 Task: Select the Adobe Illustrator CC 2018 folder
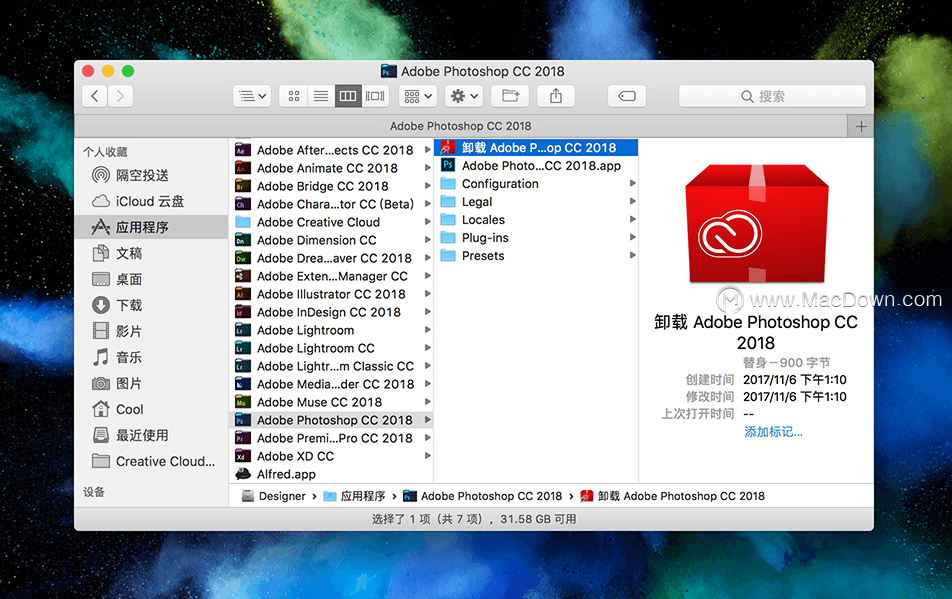[332, 294]
